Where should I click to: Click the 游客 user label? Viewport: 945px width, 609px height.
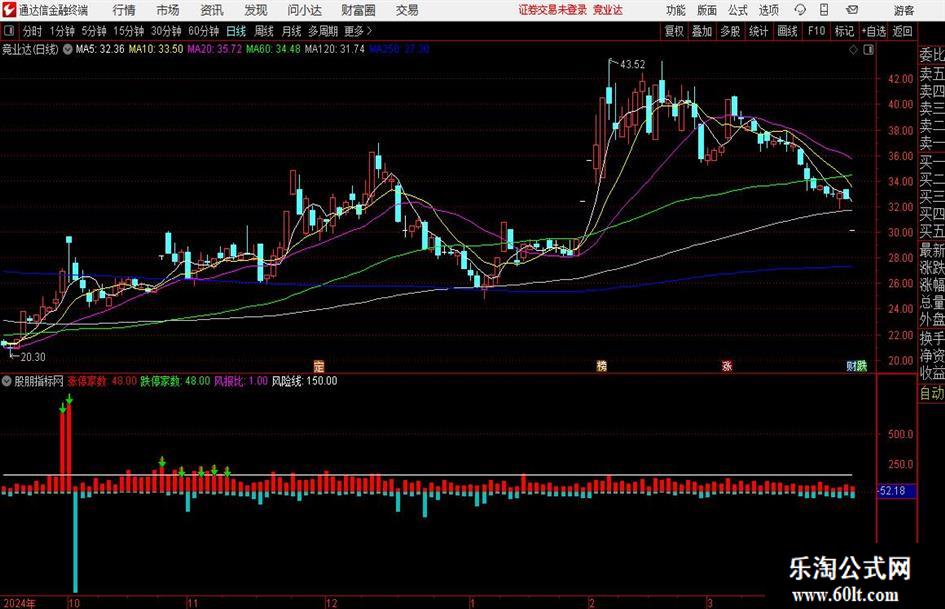coord(904,10)
